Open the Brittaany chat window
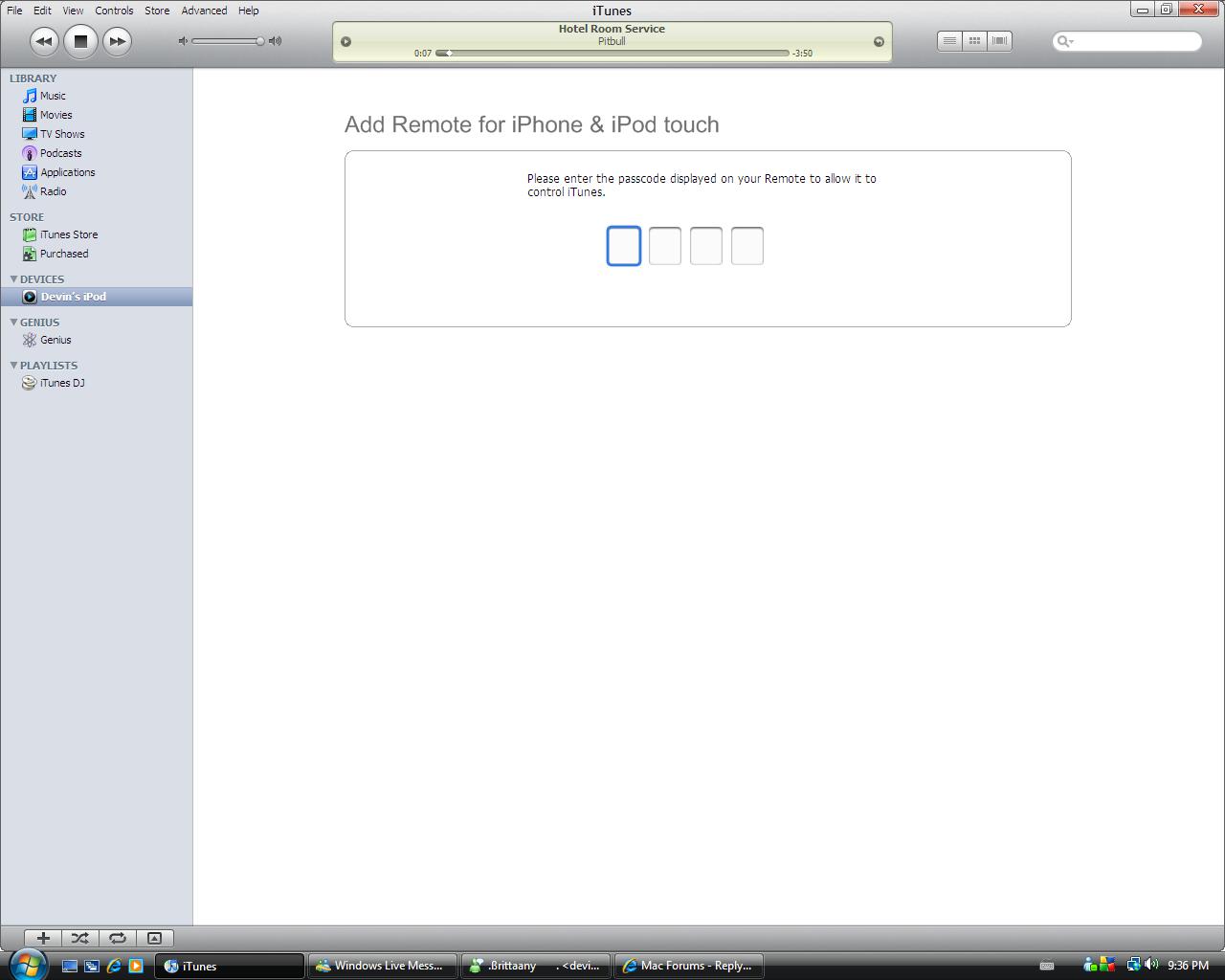 pyautogui.click(x=536, y=966)
